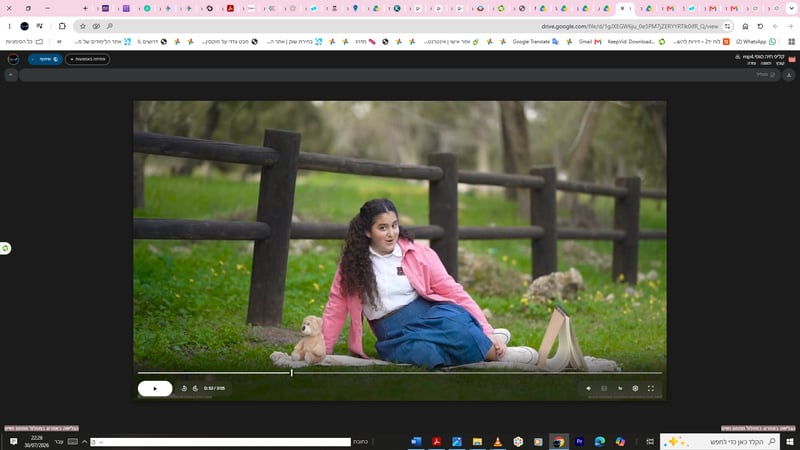Open Google Translate bookmark

(536, 42)
